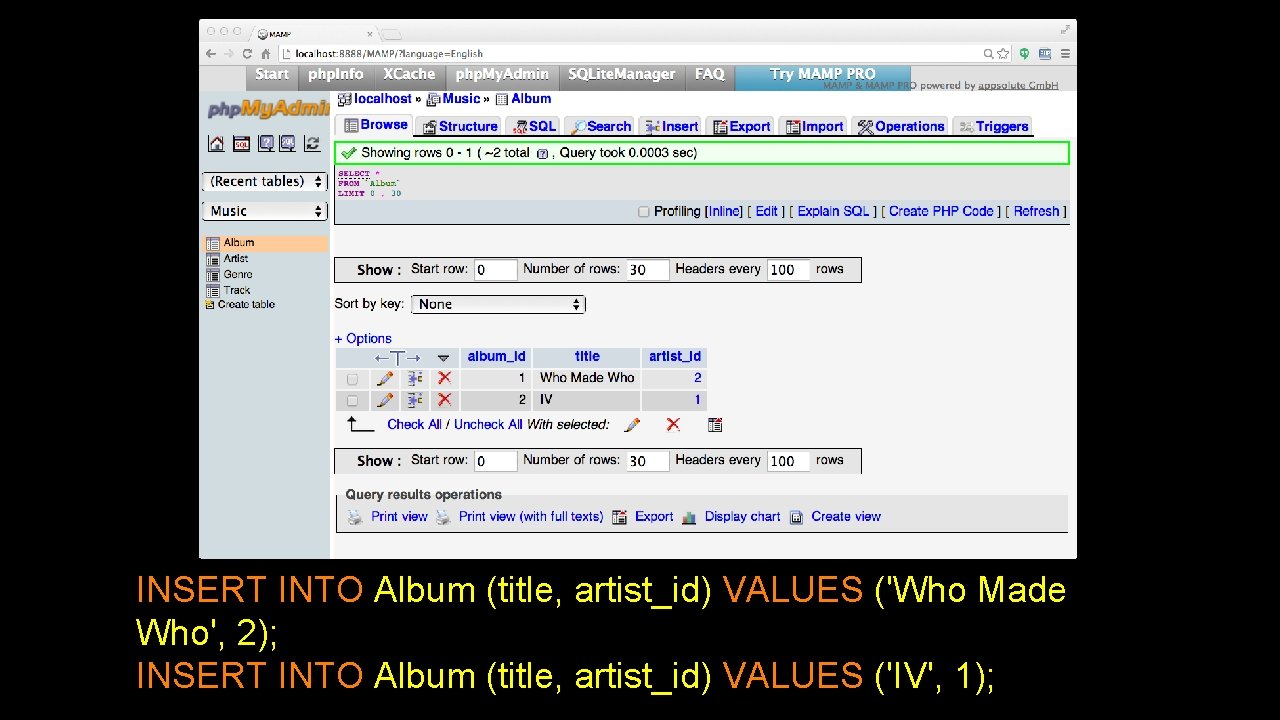Click the full text toggle arrows
1280x720 pixels.
click(397, 358)
